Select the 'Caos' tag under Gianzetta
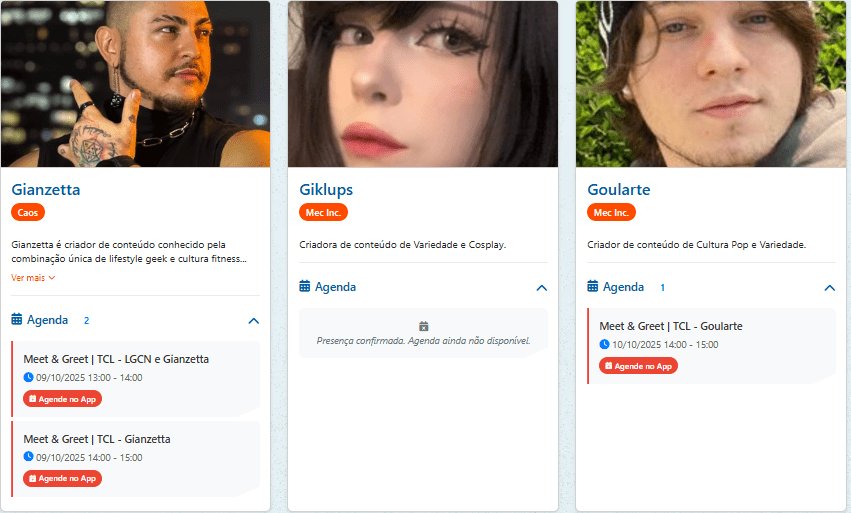This screenshot has width=851, height=513. click(x=28, y=212)
